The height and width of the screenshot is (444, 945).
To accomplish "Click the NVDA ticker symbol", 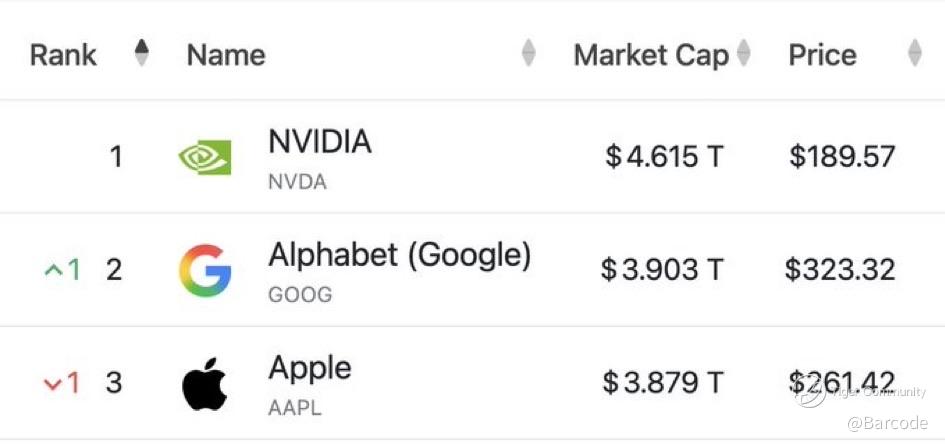I will tap(297, 182).
